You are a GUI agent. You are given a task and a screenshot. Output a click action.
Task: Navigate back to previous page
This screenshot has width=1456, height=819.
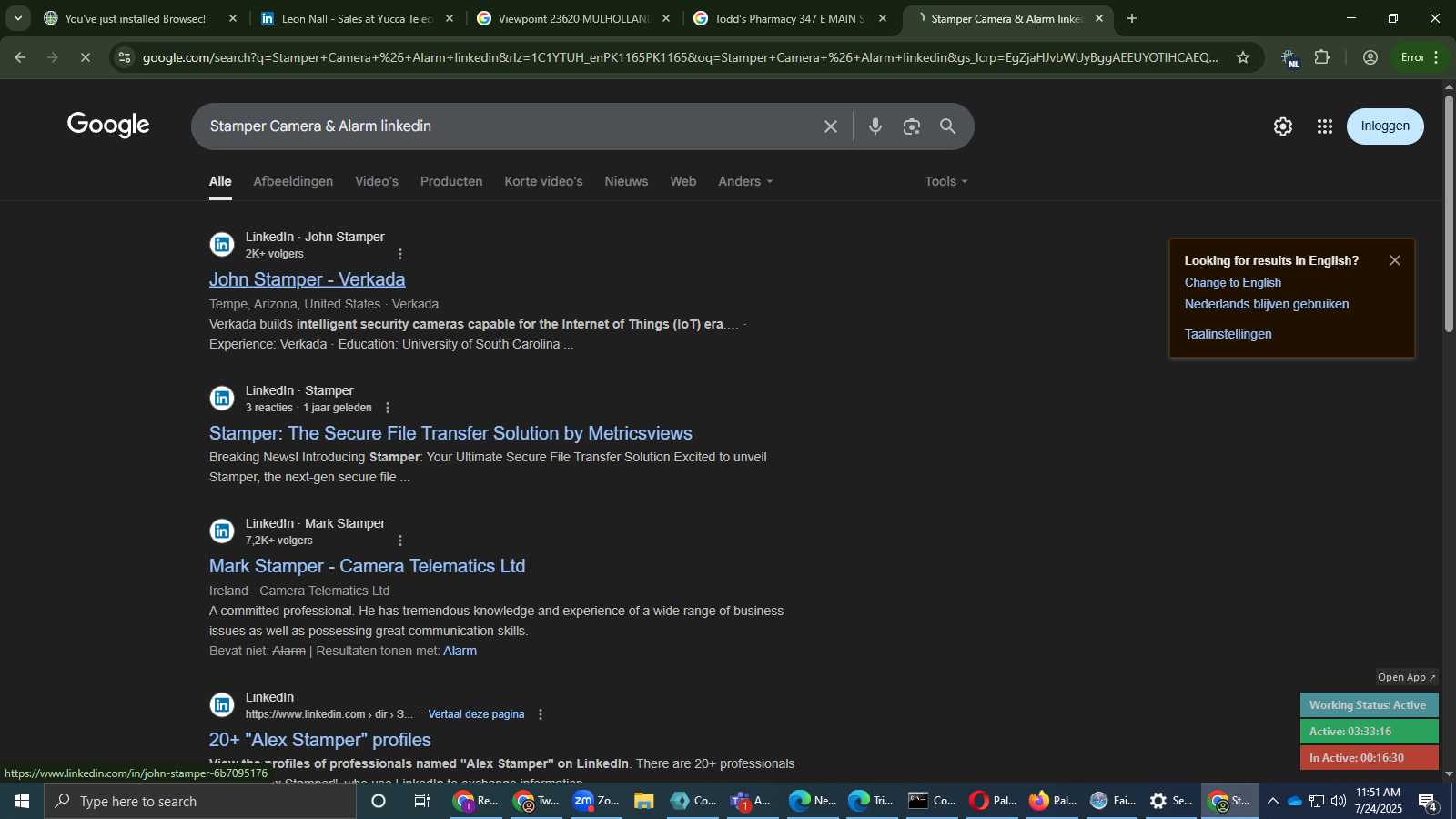point(20,57)
